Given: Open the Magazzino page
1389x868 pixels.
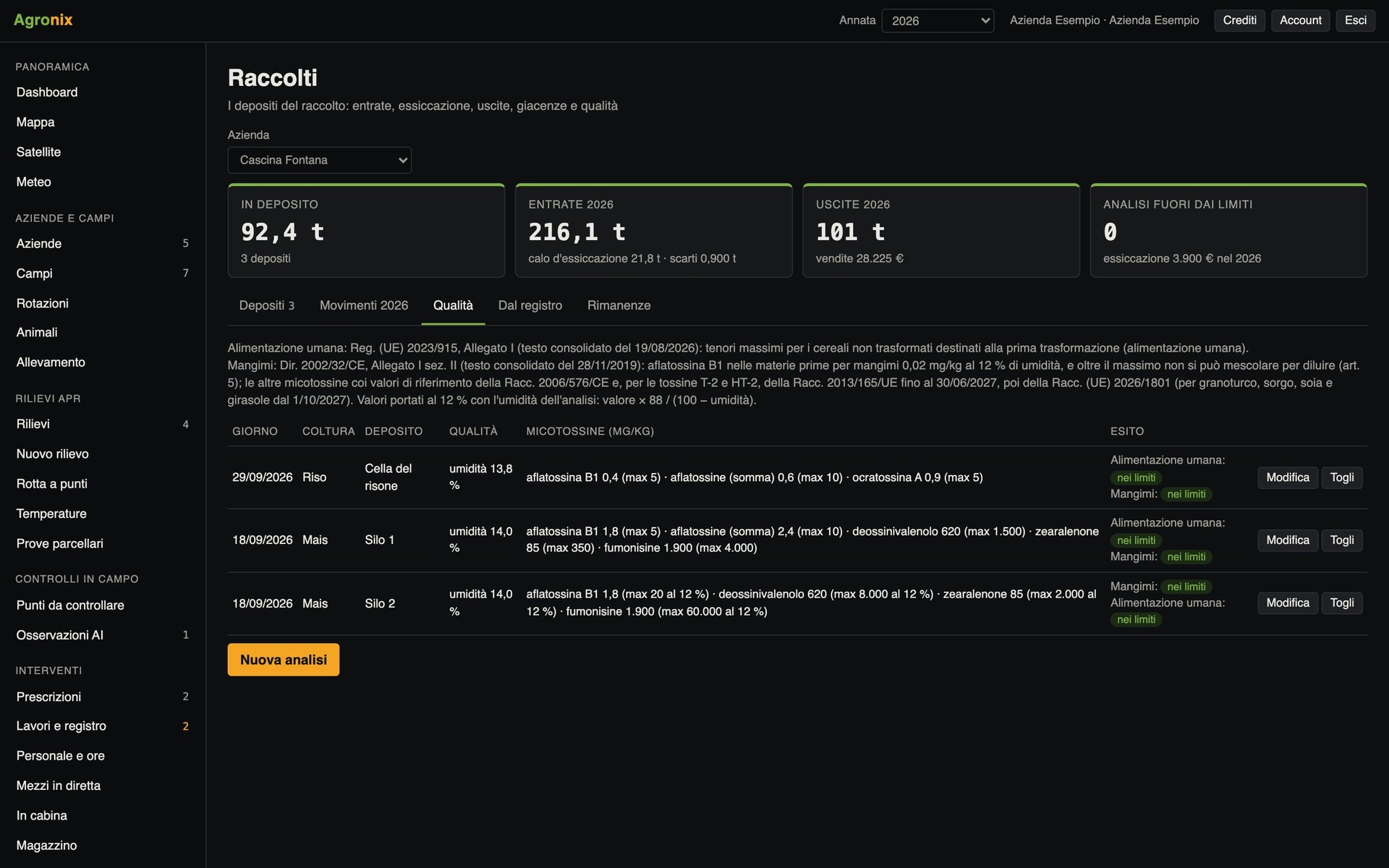Looking at the screenshot, I should point(103,846).
